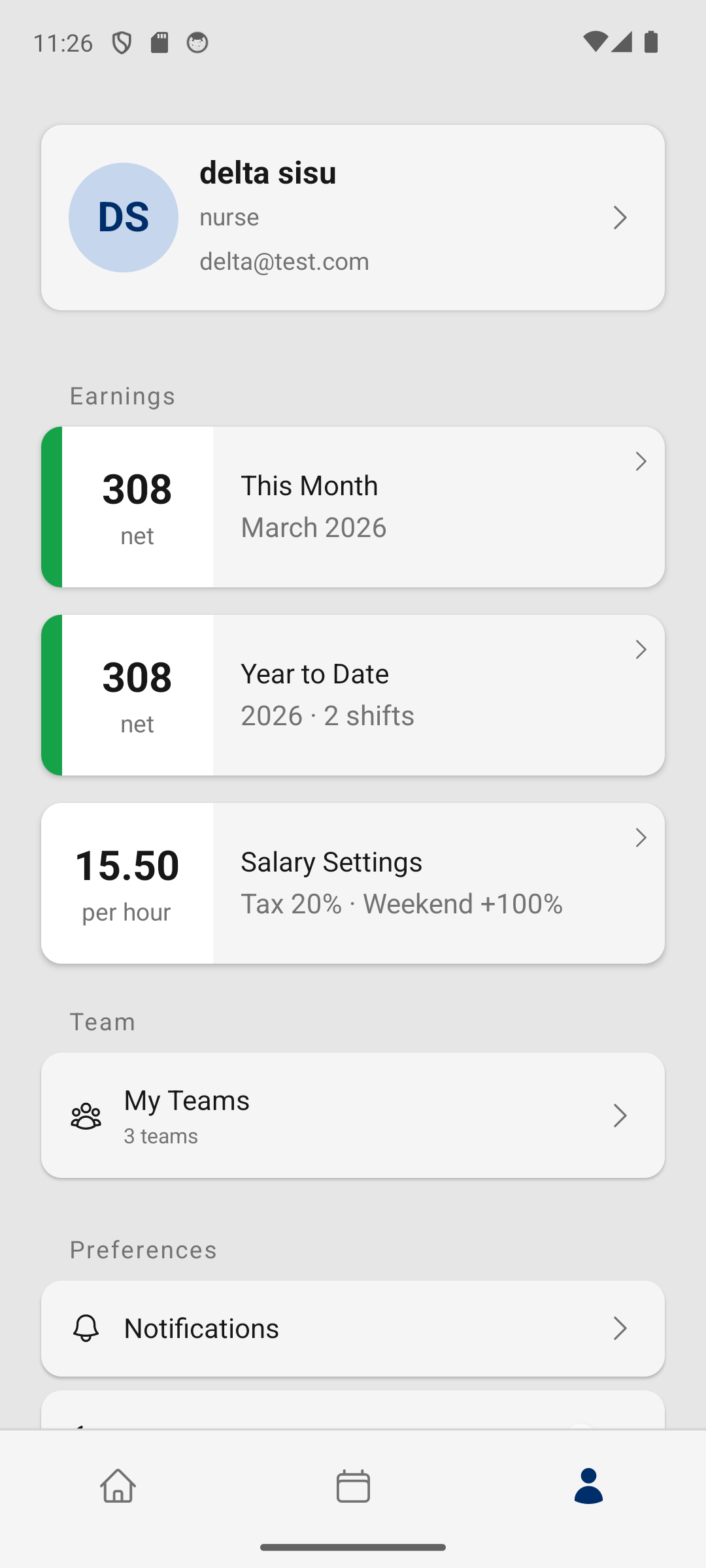Tap the green bar on This Month card
This screenshot has width=706, height=1568.
pyautogui.click(x=52, y=507)
